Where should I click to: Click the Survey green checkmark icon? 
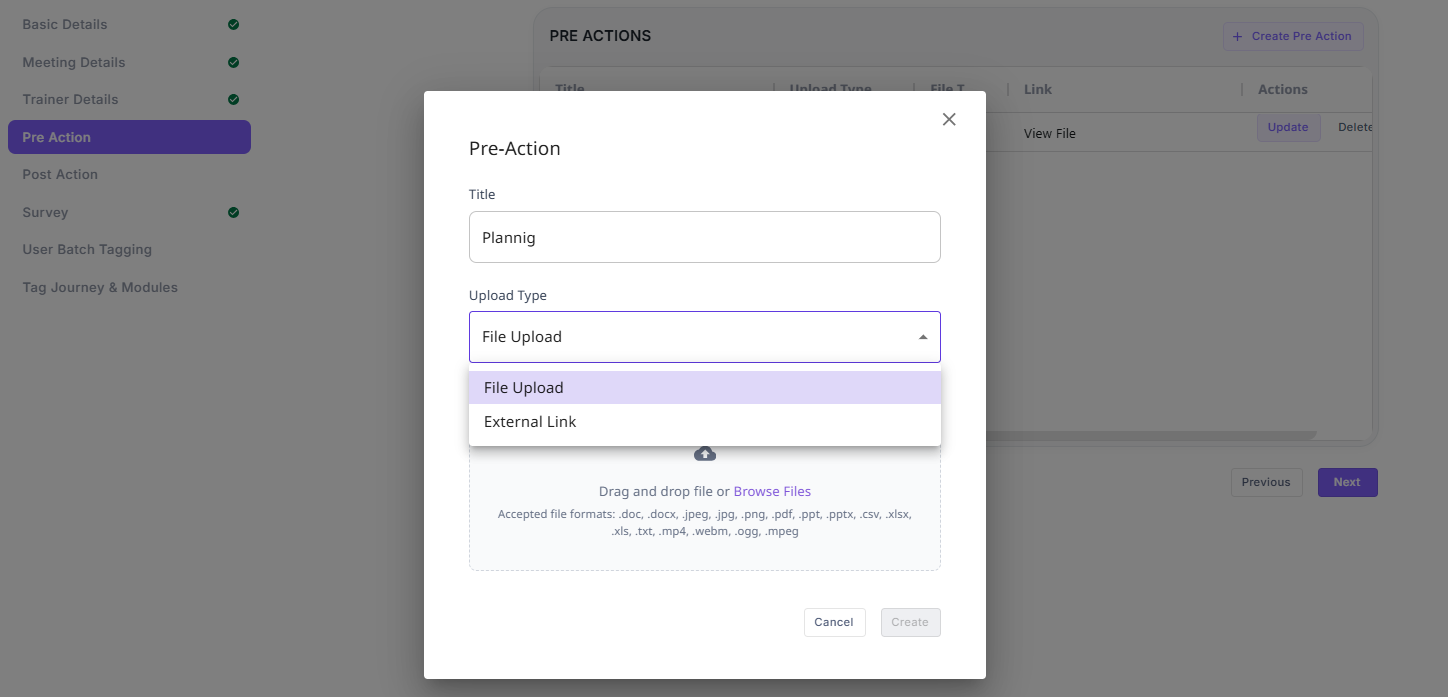[x=233, y=212]
